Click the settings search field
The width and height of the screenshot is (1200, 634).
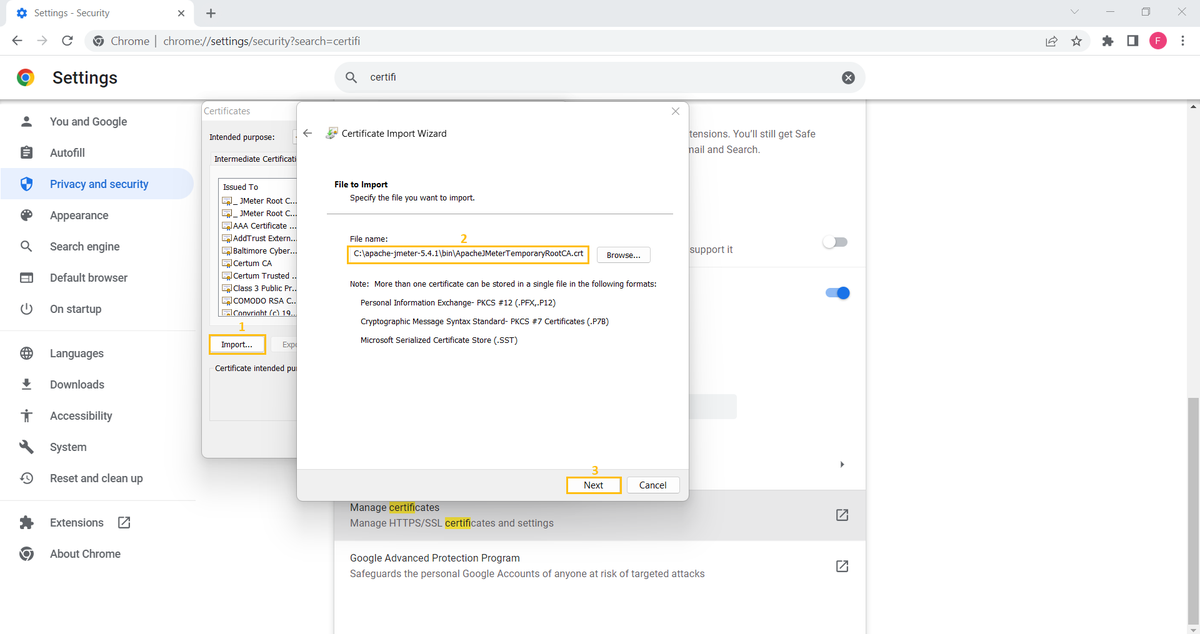[x=600, y=77]
